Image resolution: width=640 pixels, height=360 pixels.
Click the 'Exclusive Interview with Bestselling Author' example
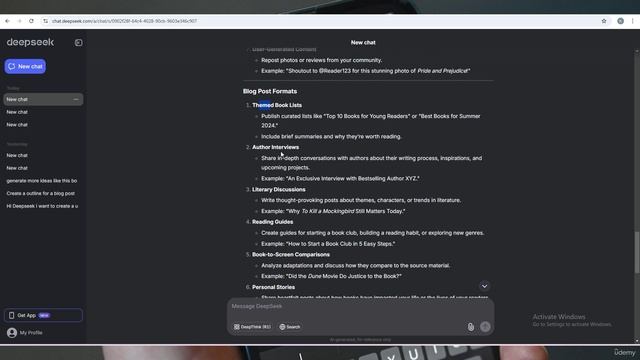[340, 178]
